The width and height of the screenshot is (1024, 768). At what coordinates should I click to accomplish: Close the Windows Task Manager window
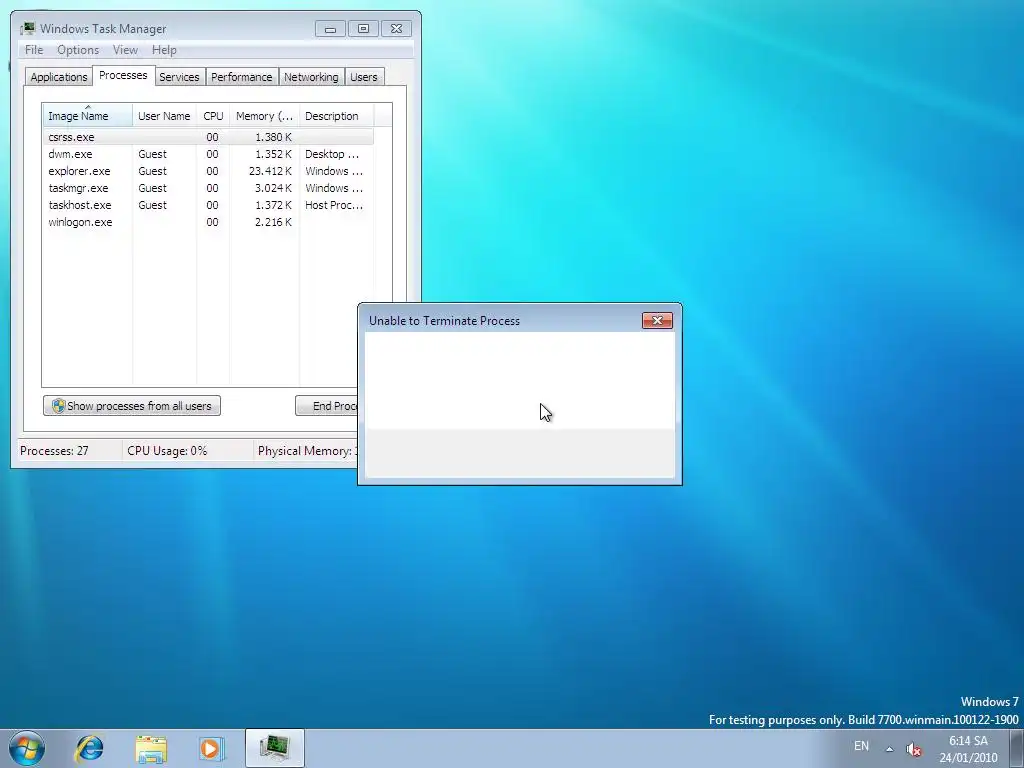pyautogui.click(x=396, y=29)
